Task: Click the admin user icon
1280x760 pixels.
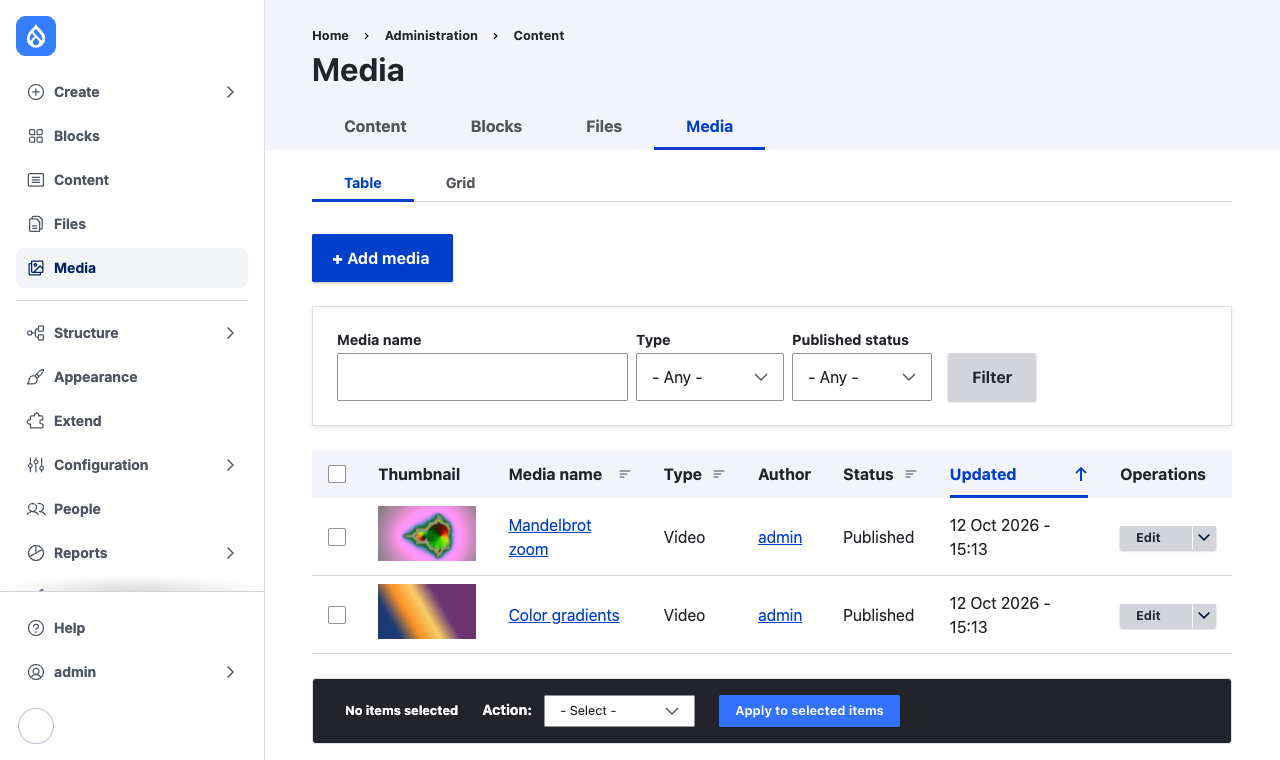Action: 36,672
